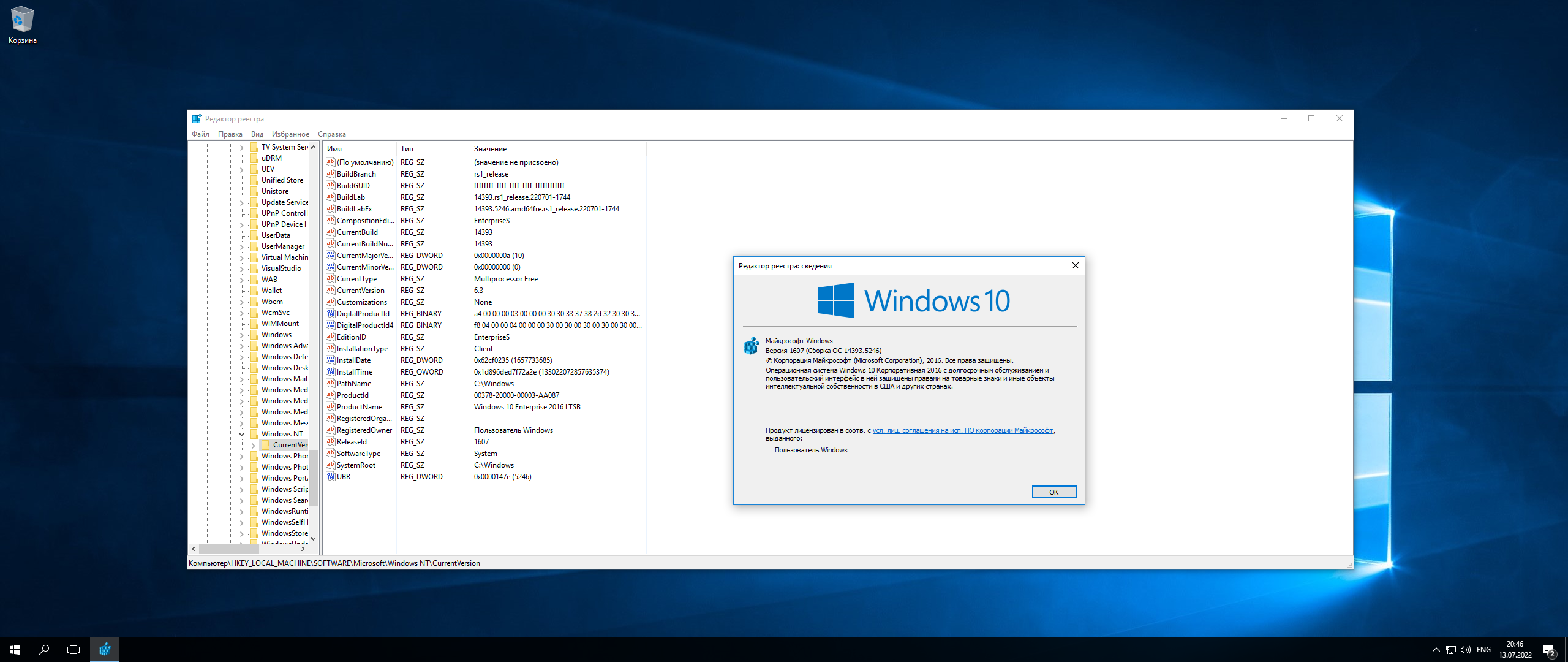
Task: Open the Избранное menu
Action: 290,134
